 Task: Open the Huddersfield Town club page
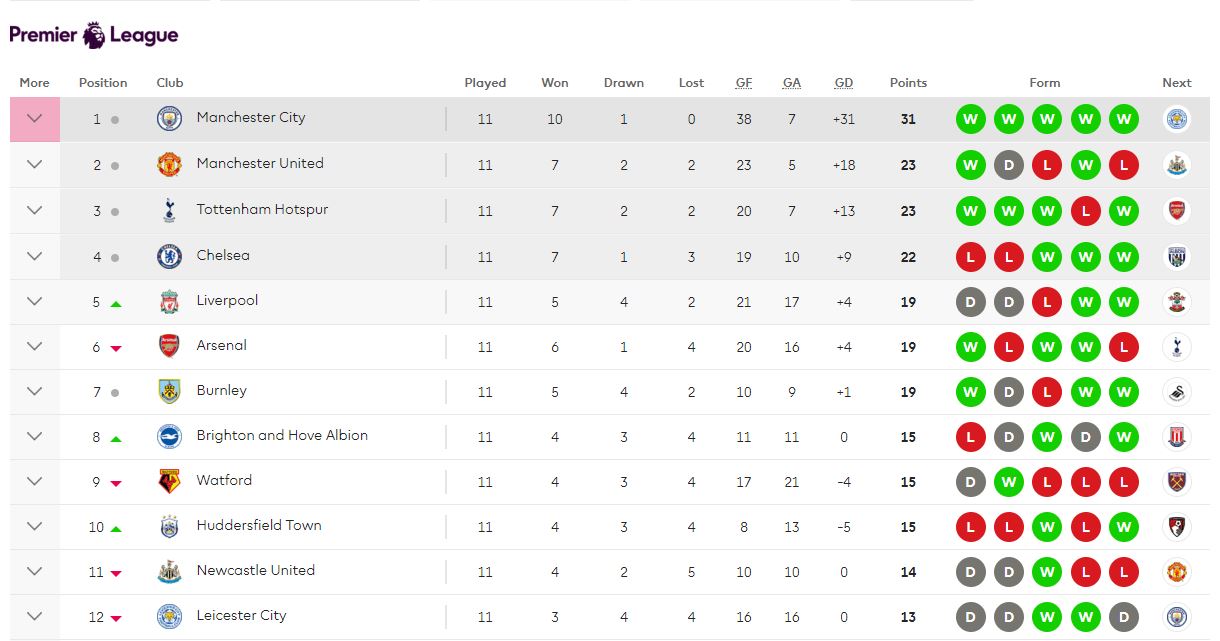click(x=259, y=525)
